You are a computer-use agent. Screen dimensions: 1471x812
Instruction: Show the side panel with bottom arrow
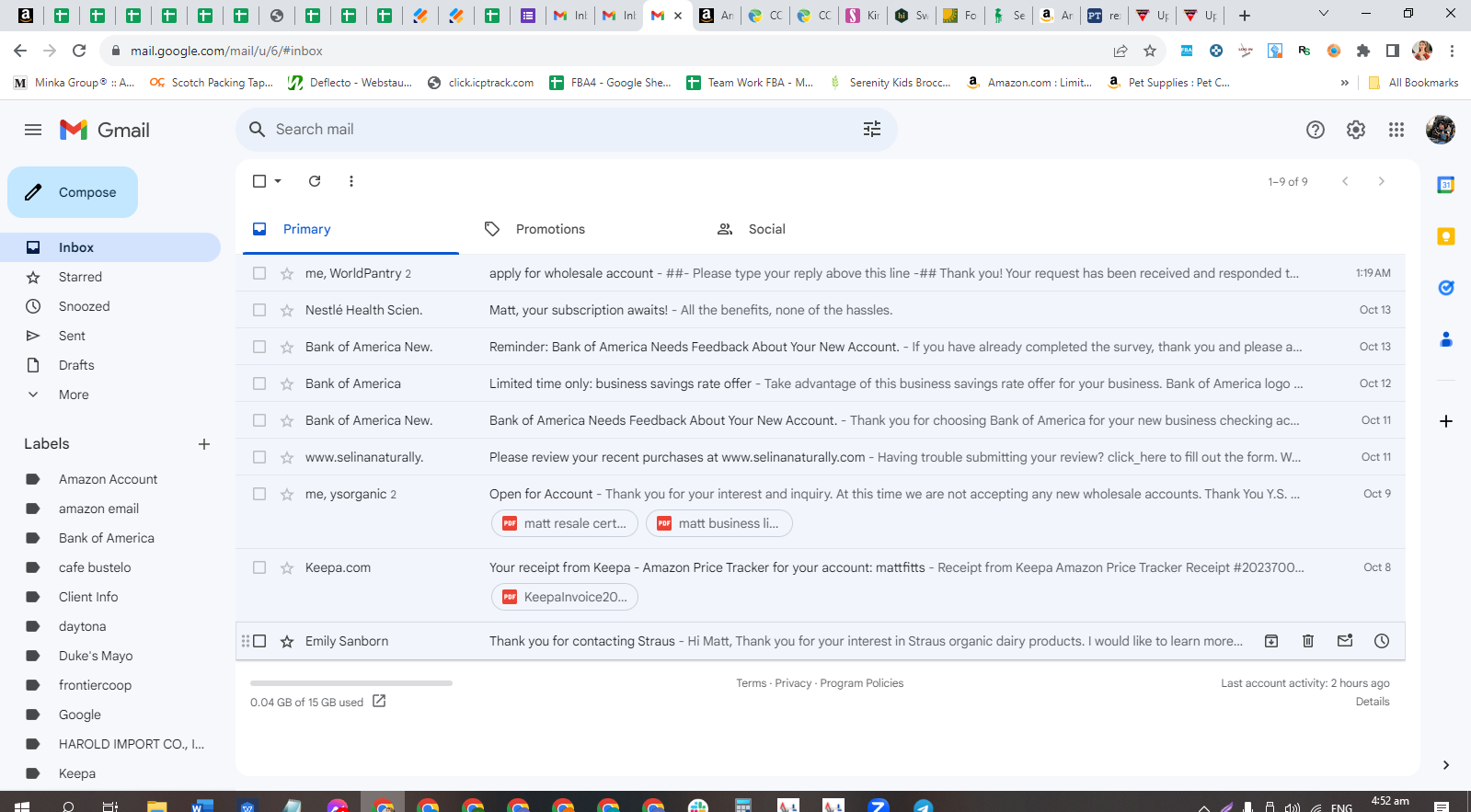pyautogui.click(x=1446, y=765)
